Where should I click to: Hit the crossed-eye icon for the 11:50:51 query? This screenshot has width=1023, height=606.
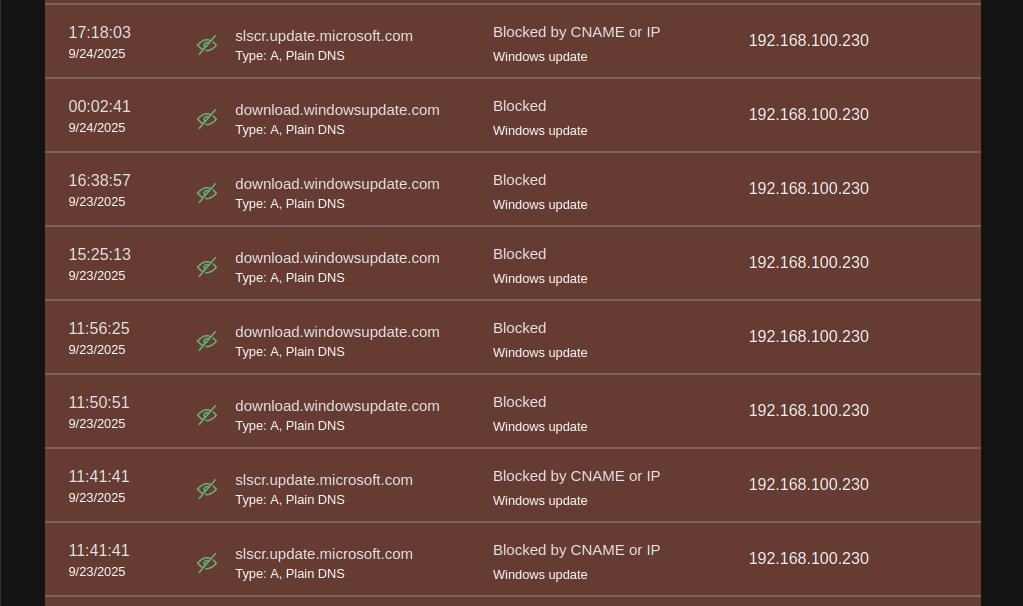(207, 415)
